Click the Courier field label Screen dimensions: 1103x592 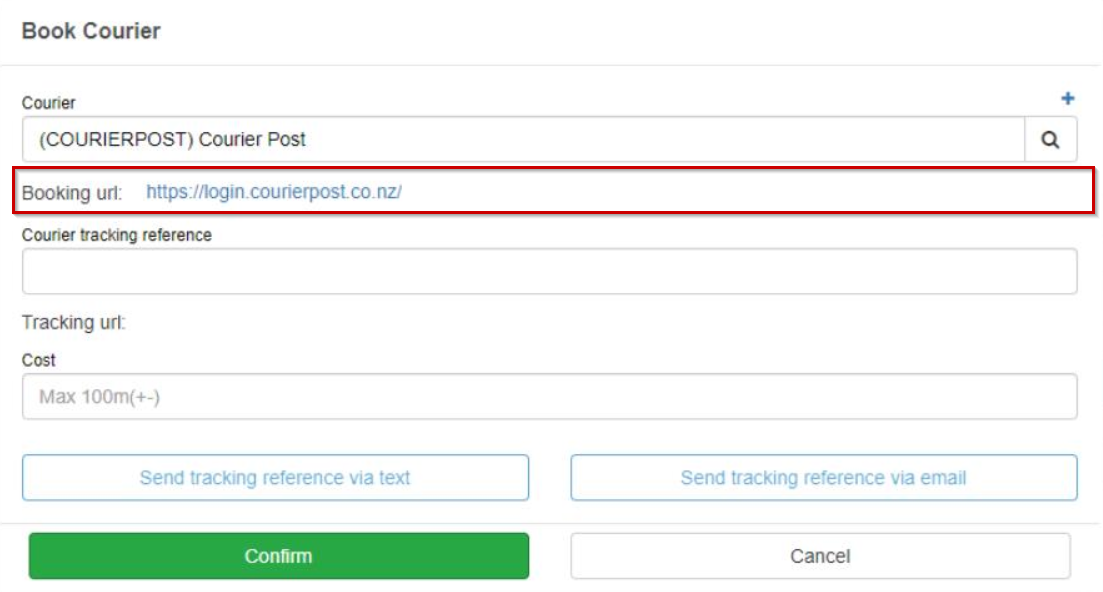pos(49,103)
